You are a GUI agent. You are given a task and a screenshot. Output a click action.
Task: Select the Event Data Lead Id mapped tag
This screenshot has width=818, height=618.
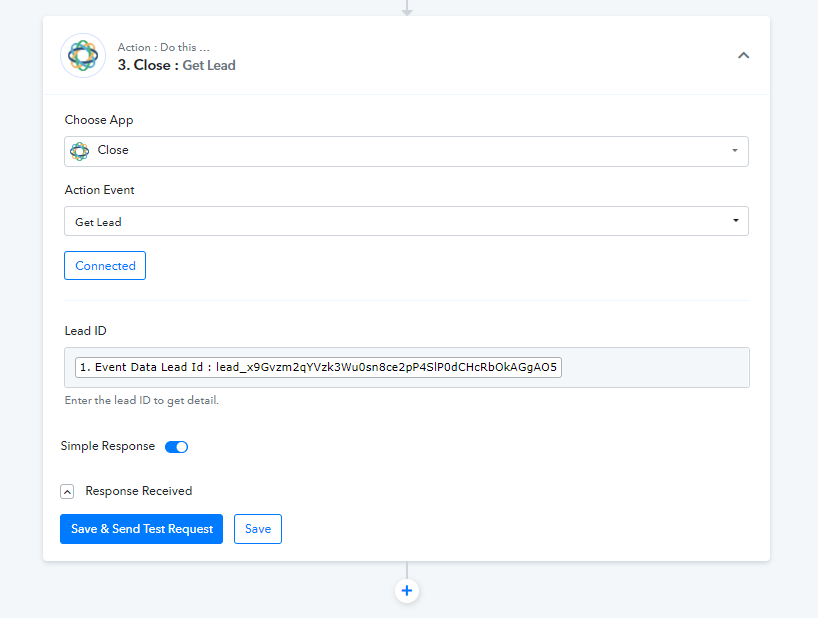coord(318,367)
